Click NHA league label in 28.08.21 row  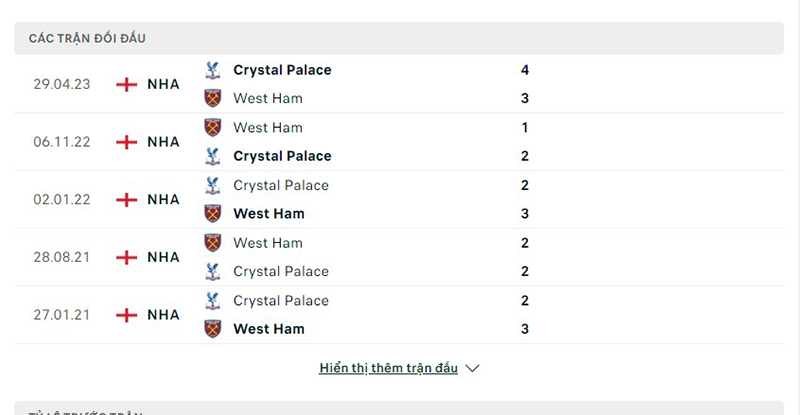163,257
